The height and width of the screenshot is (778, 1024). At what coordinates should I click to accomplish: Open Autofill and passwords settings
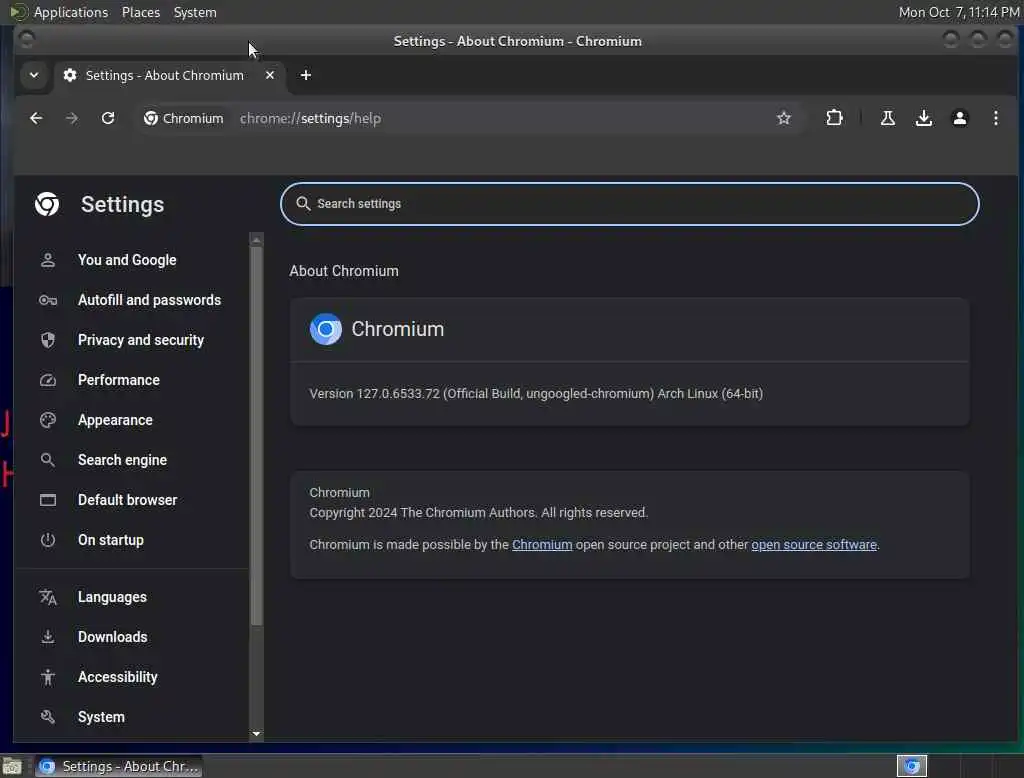tap(149, 300)
